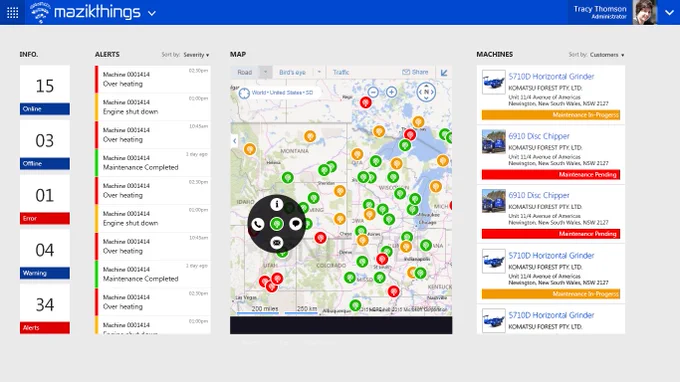The height and width of the screenshot is (382, 680).
Task: Click the chat bubble icon in radial menu
Action: 296,224
